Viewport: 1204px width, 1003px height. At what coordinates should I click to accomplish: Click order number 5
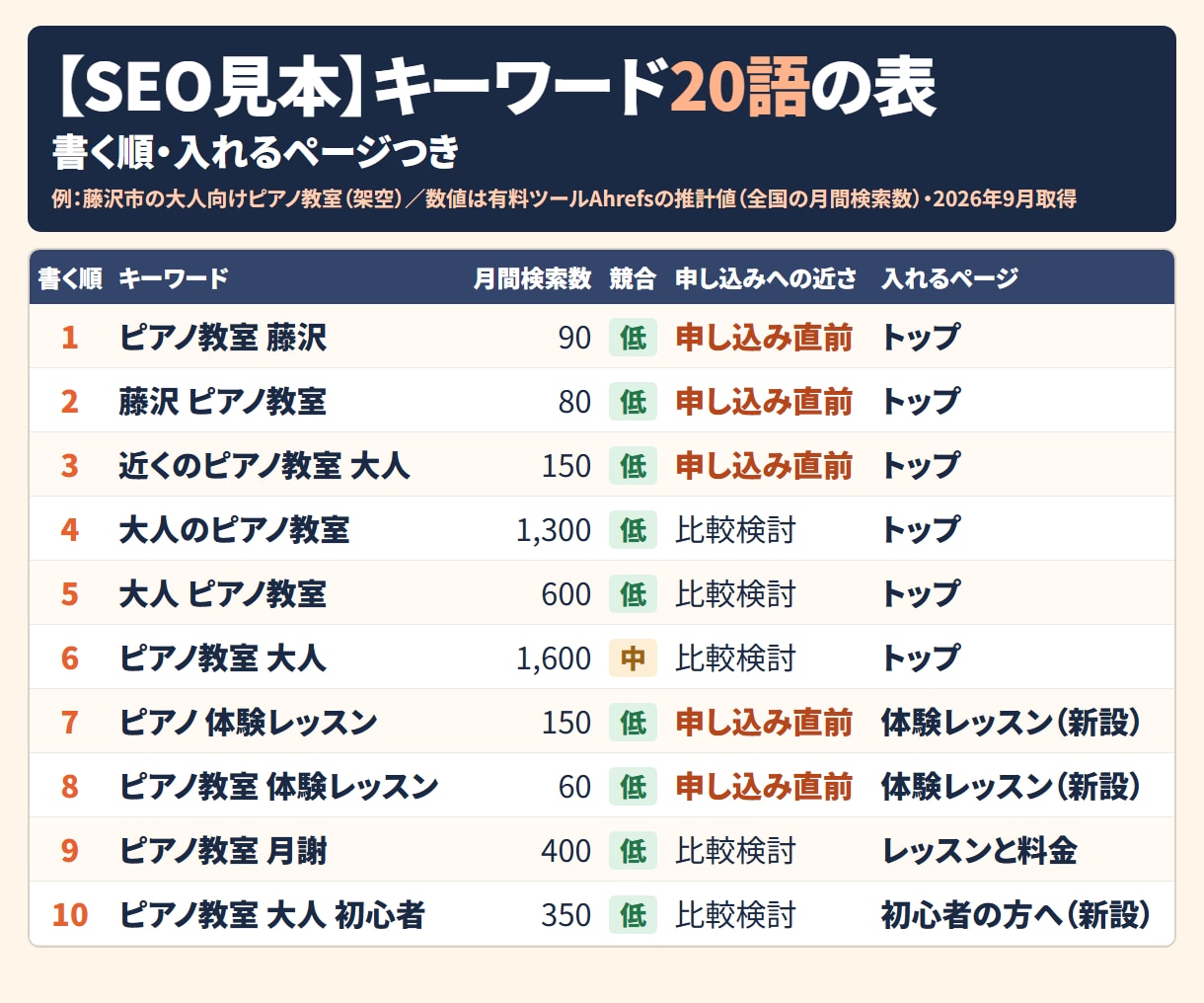coord(69,594)
